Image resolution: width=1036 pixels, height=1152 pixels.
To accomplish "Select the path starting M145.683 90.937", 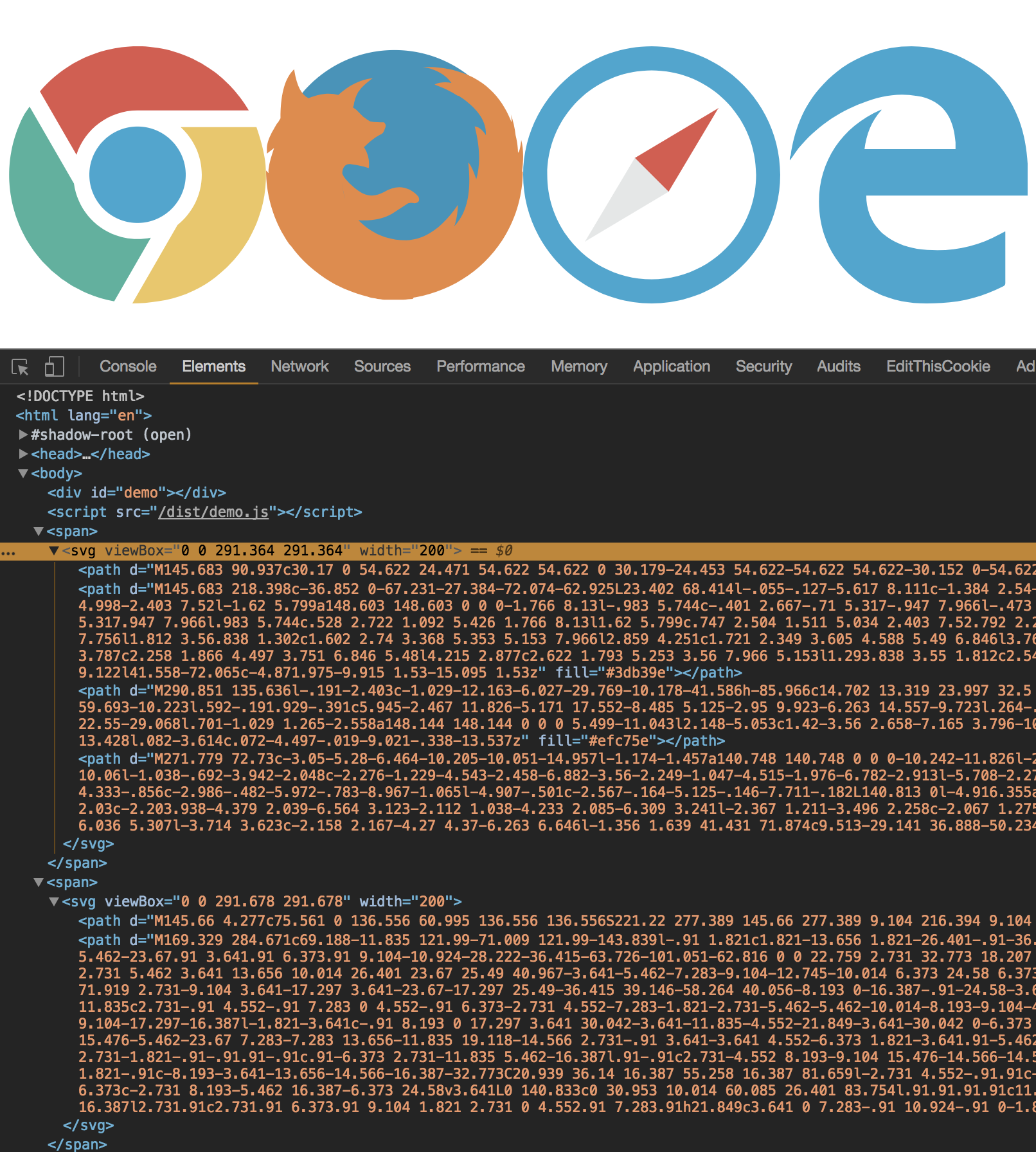I will click(557, 570).
